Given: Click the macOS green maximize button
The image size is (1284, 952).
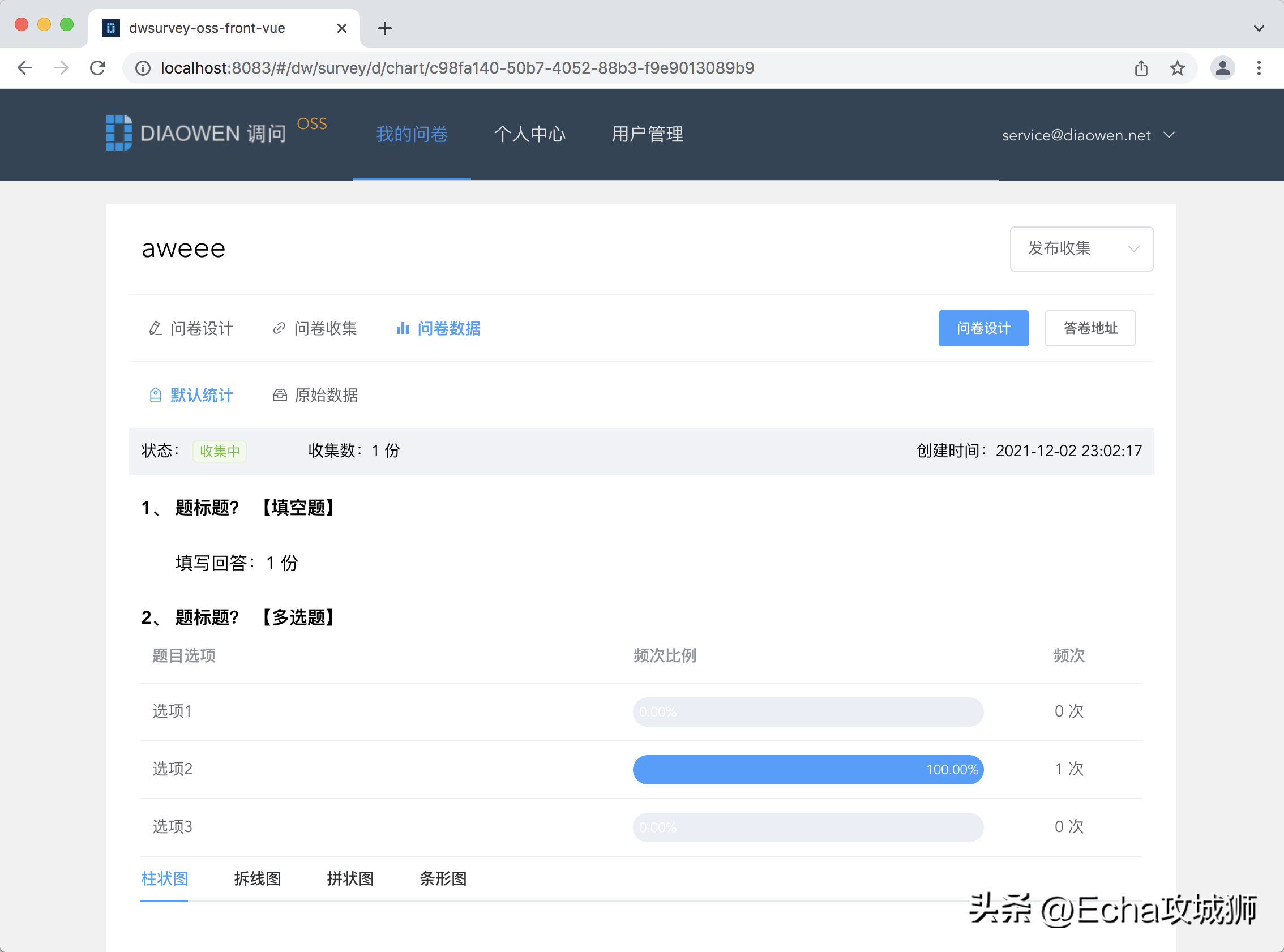Looking at the screenshot, I should [67, 24].
